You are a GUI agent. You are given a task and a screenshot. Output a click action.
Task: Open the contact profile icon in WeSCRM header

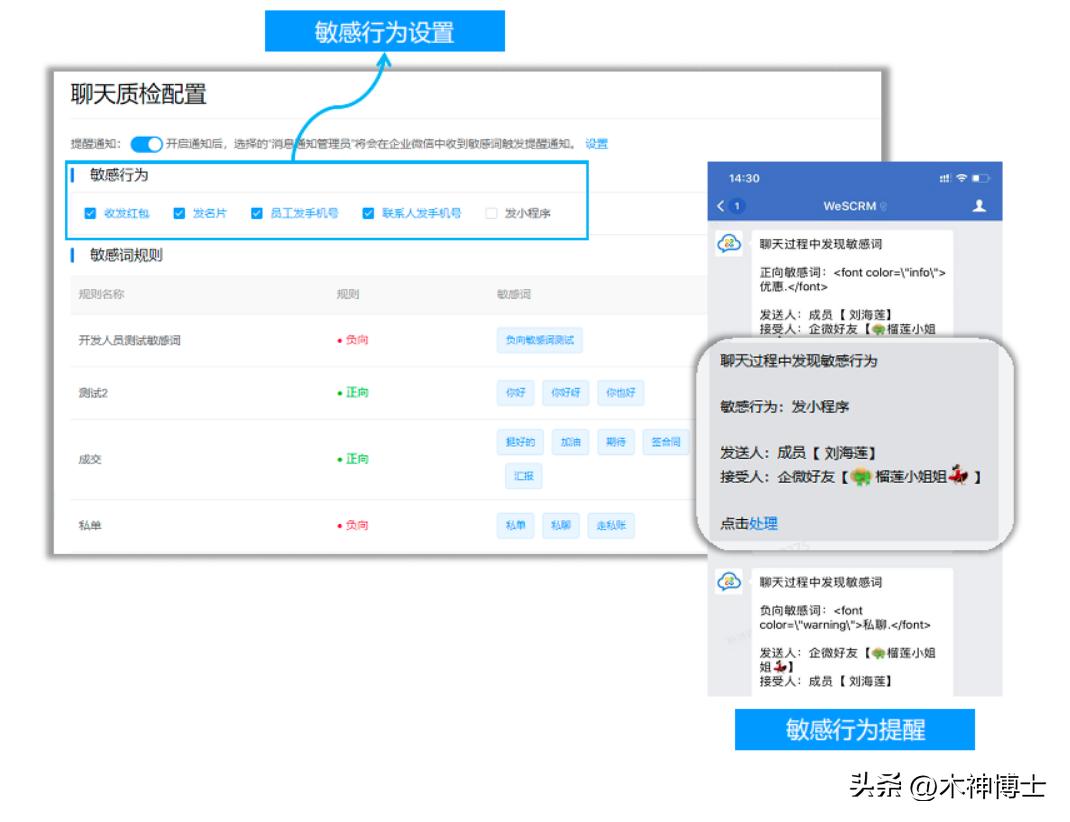[x=981, y=204]
